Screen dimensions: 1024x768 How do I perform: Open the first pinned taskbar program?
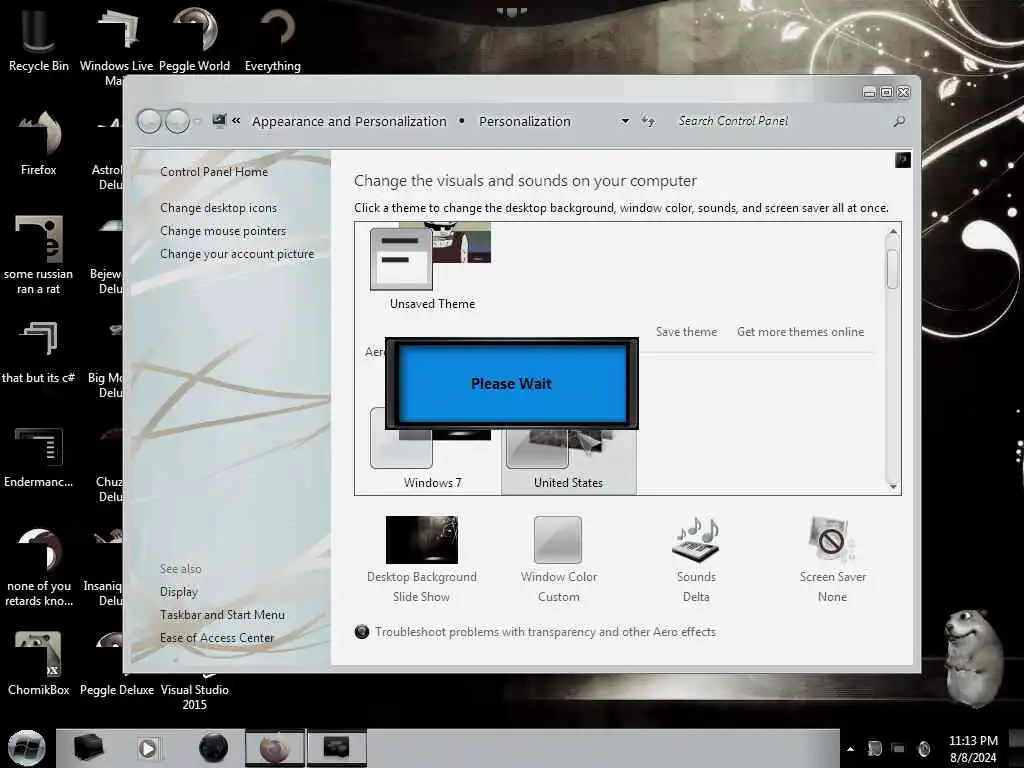click(x=88, y=748)
